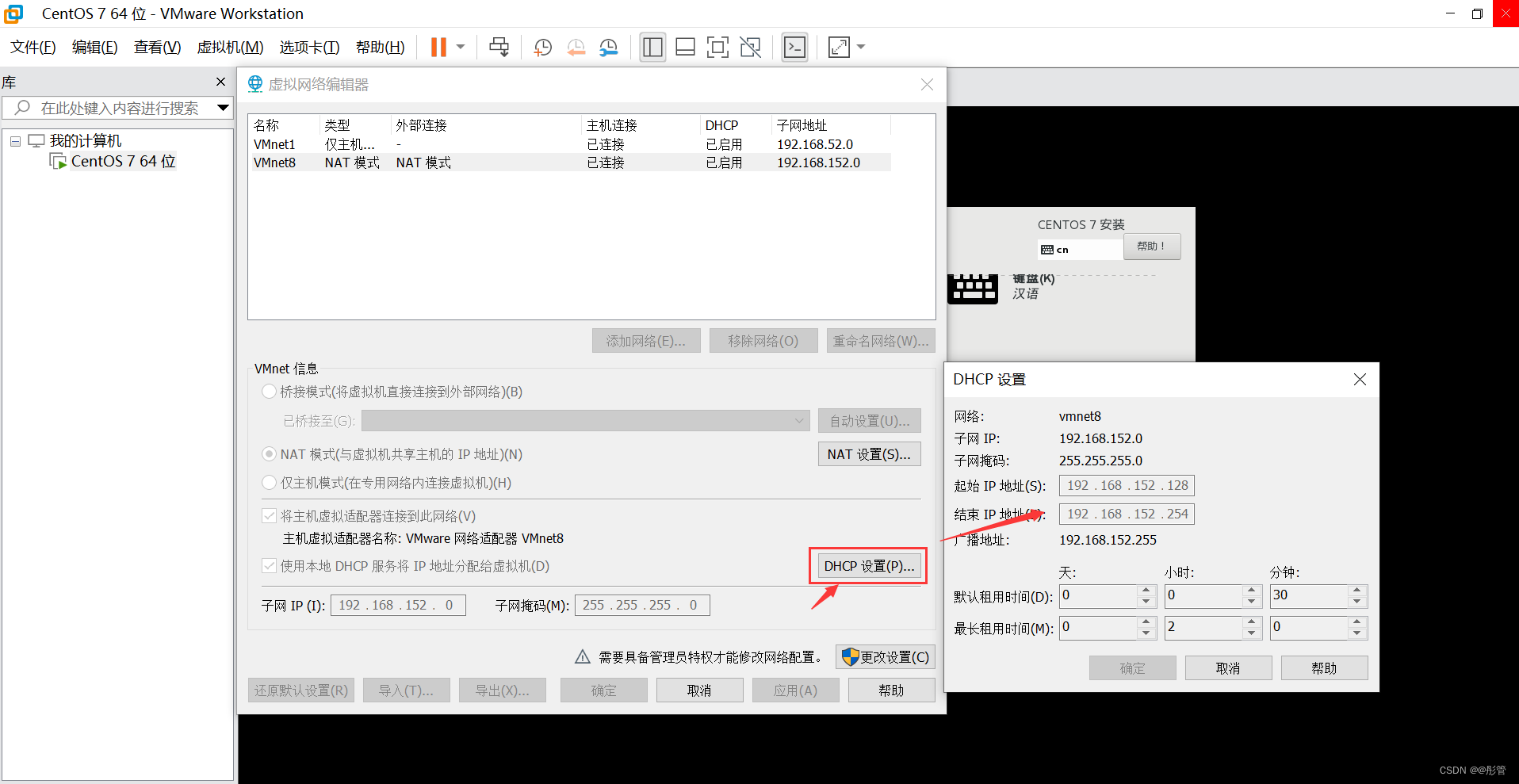Suspend the virtual machine with the pause icon

437,47
